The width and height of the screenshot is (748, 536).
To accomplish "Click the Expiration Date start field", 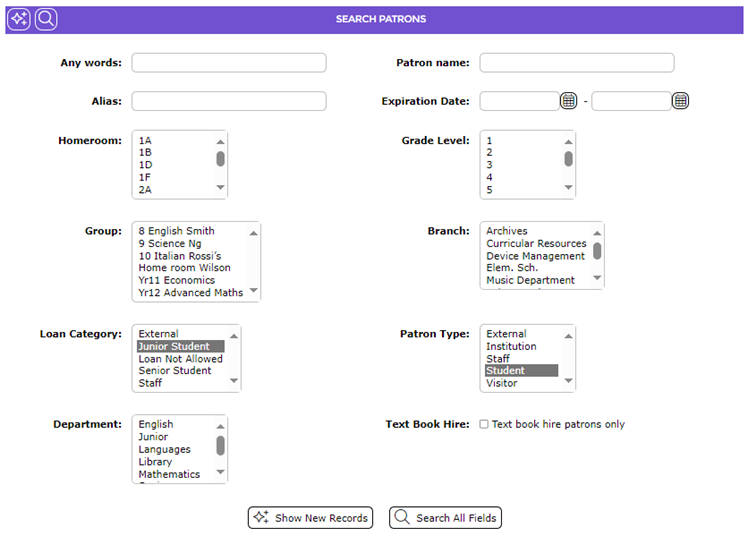I will [x=519, y=101].
